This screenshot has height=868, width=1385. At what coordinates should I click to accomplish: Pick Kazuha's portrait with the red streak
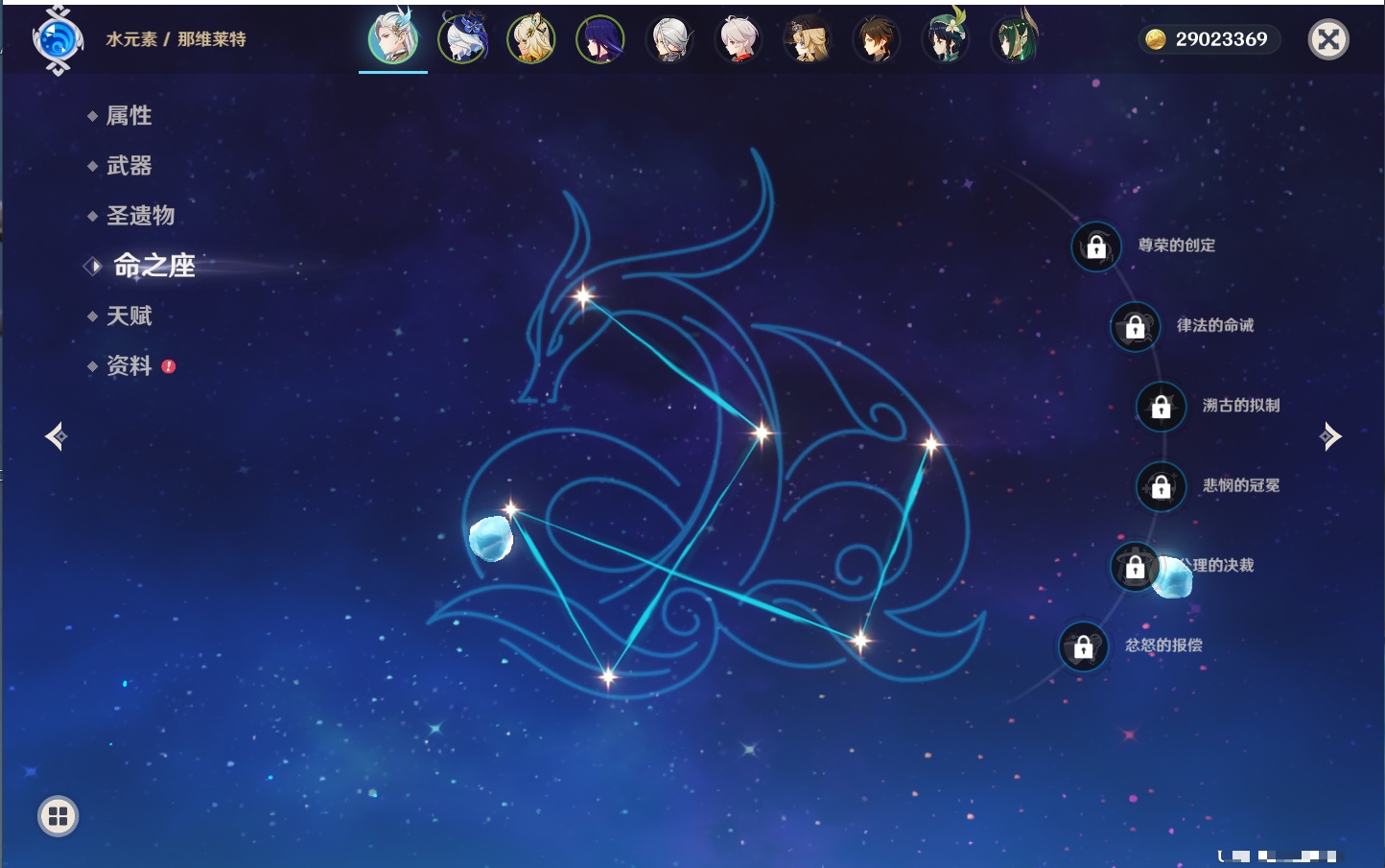tap(739, 40)
